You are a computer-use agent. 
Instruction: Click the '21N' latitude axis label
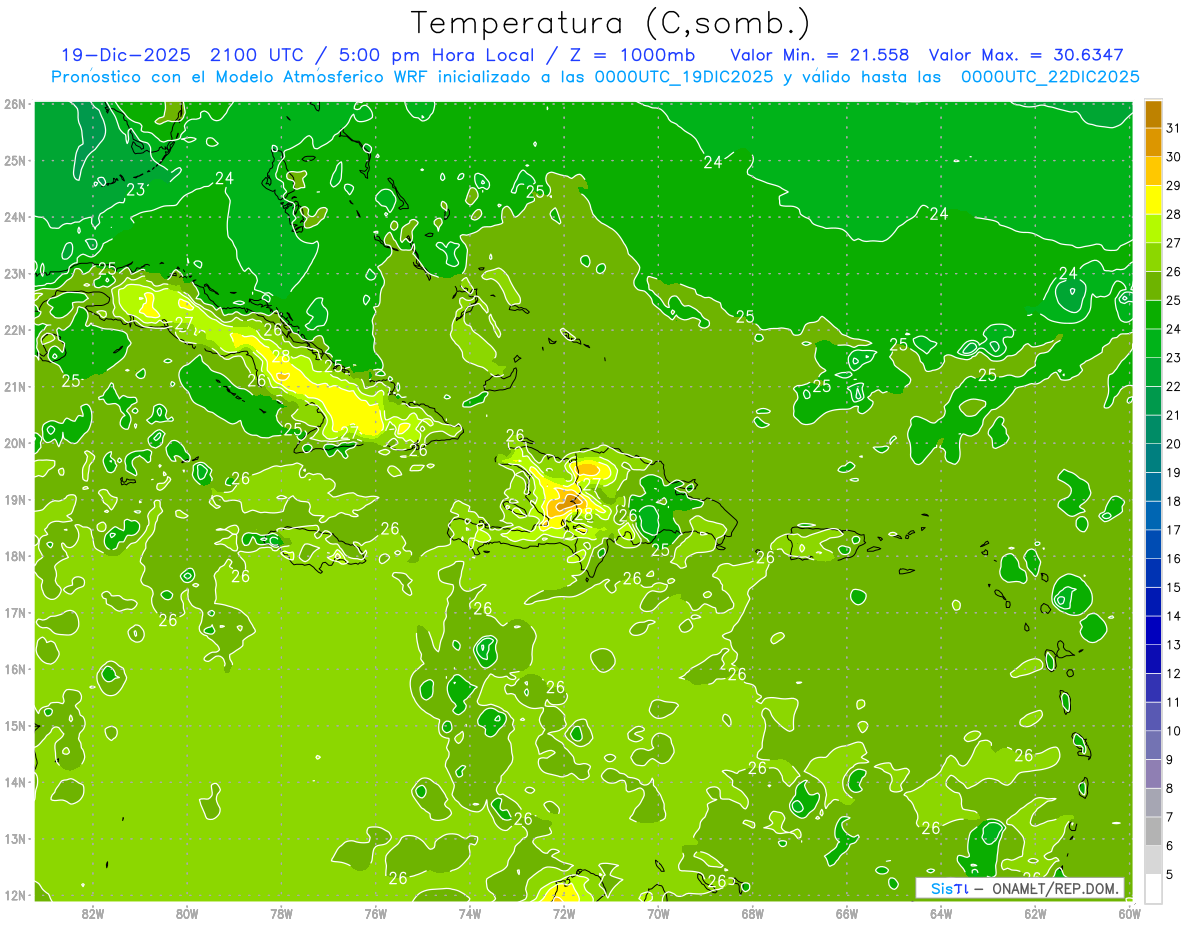click(x=15, y=386)
